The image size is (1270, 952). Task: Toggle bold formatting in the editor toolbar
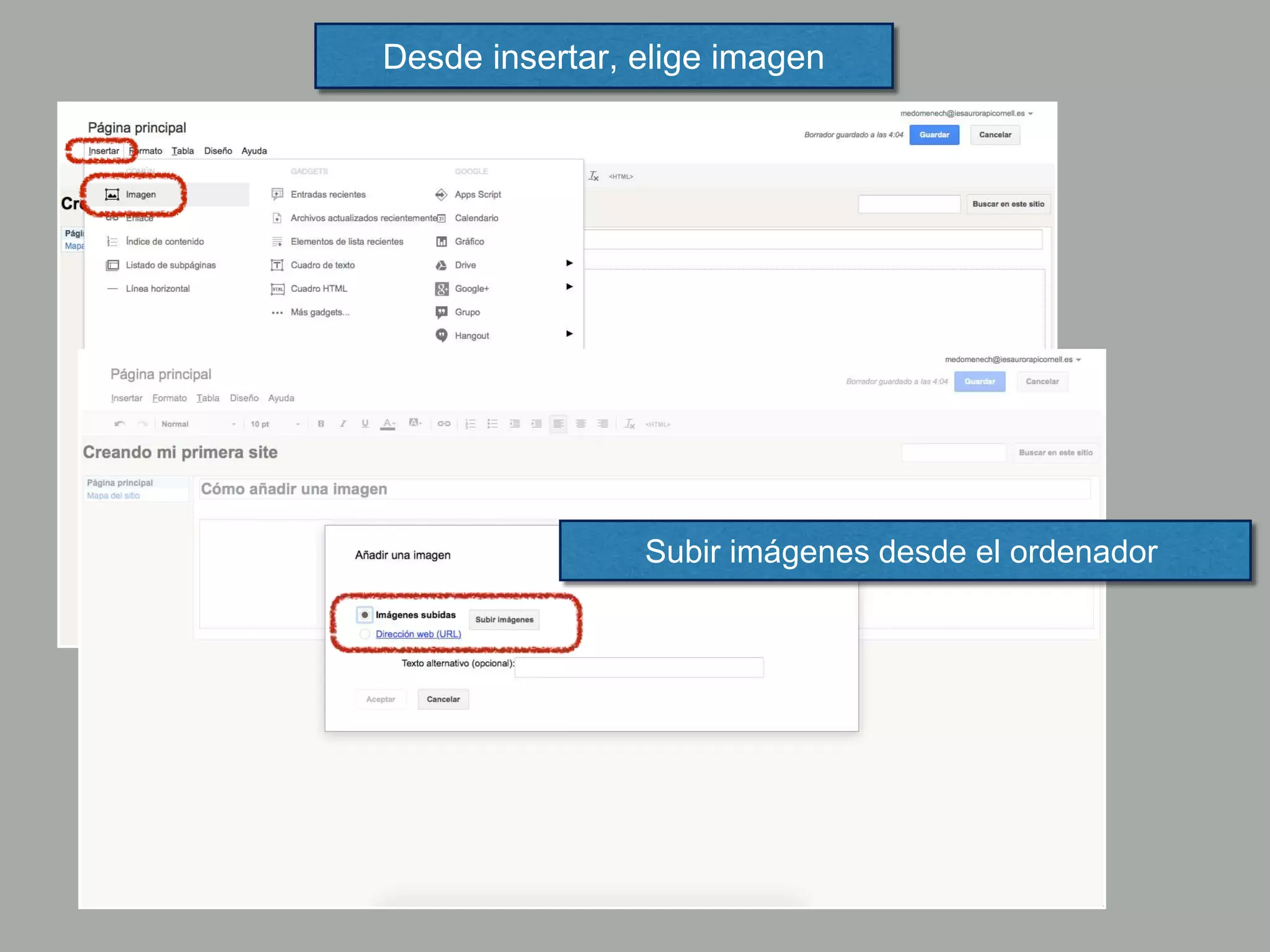(321, 424)
